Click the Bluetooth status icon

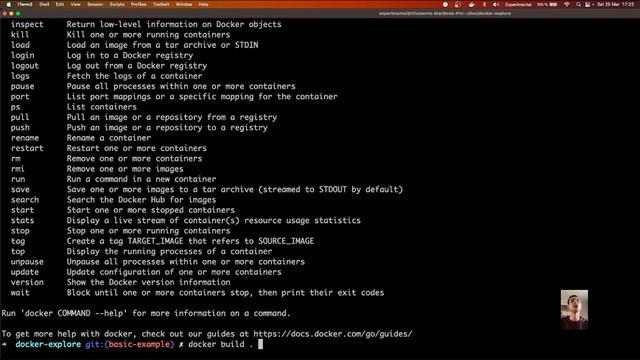tap(484, 4)
